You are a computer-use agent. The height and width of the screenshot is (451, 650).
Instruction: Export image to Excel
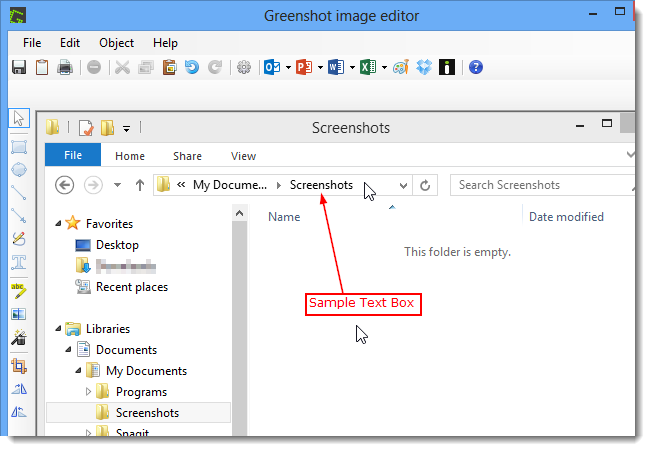tap(368, 67)
